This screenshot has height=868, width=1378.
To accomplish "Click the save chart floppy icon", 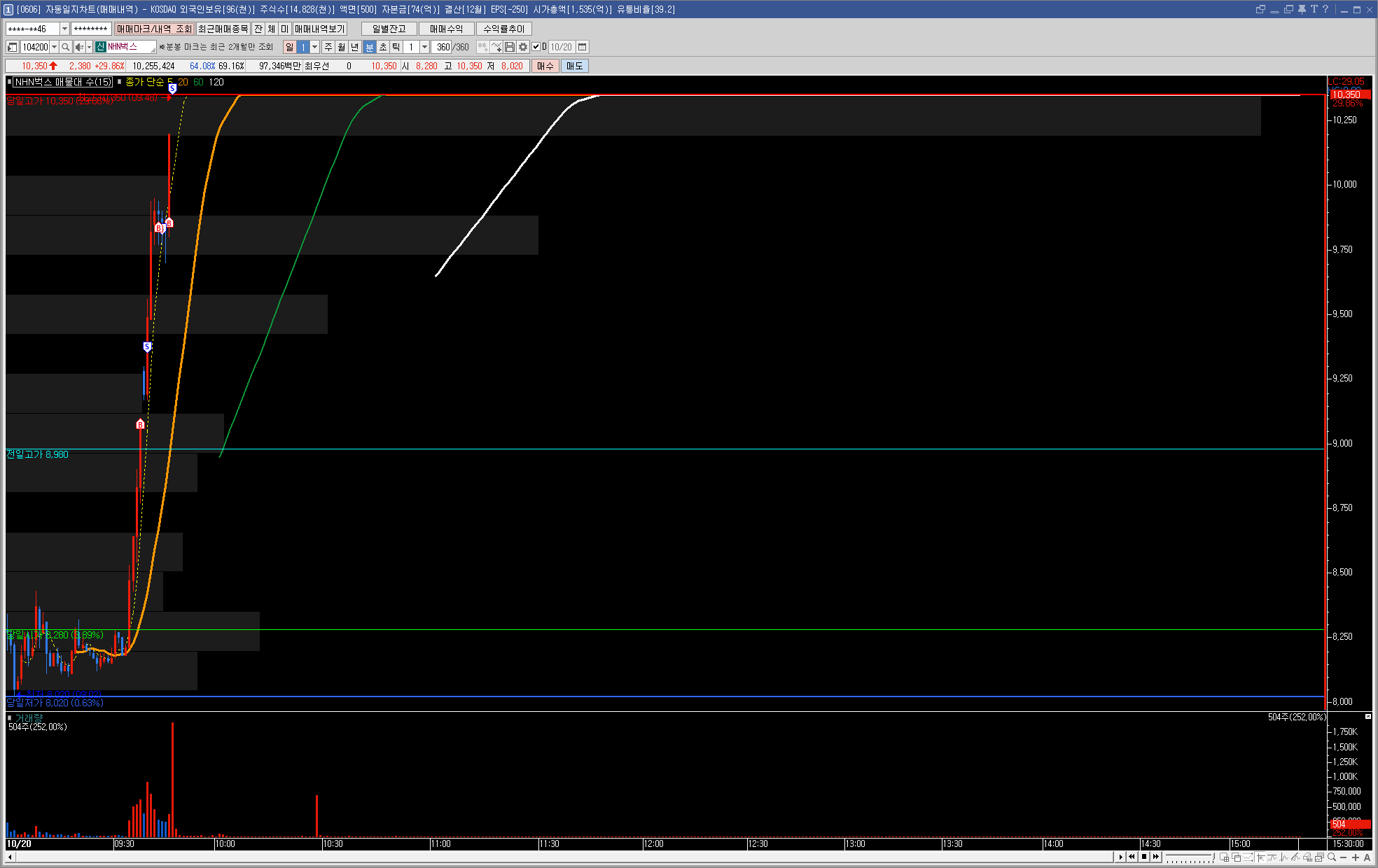I will point(510,47).
